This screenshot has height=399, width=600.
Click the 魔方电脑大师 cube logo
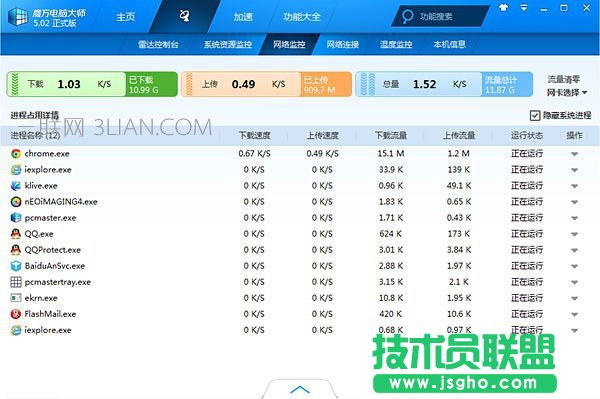click(x=18, y=16)
